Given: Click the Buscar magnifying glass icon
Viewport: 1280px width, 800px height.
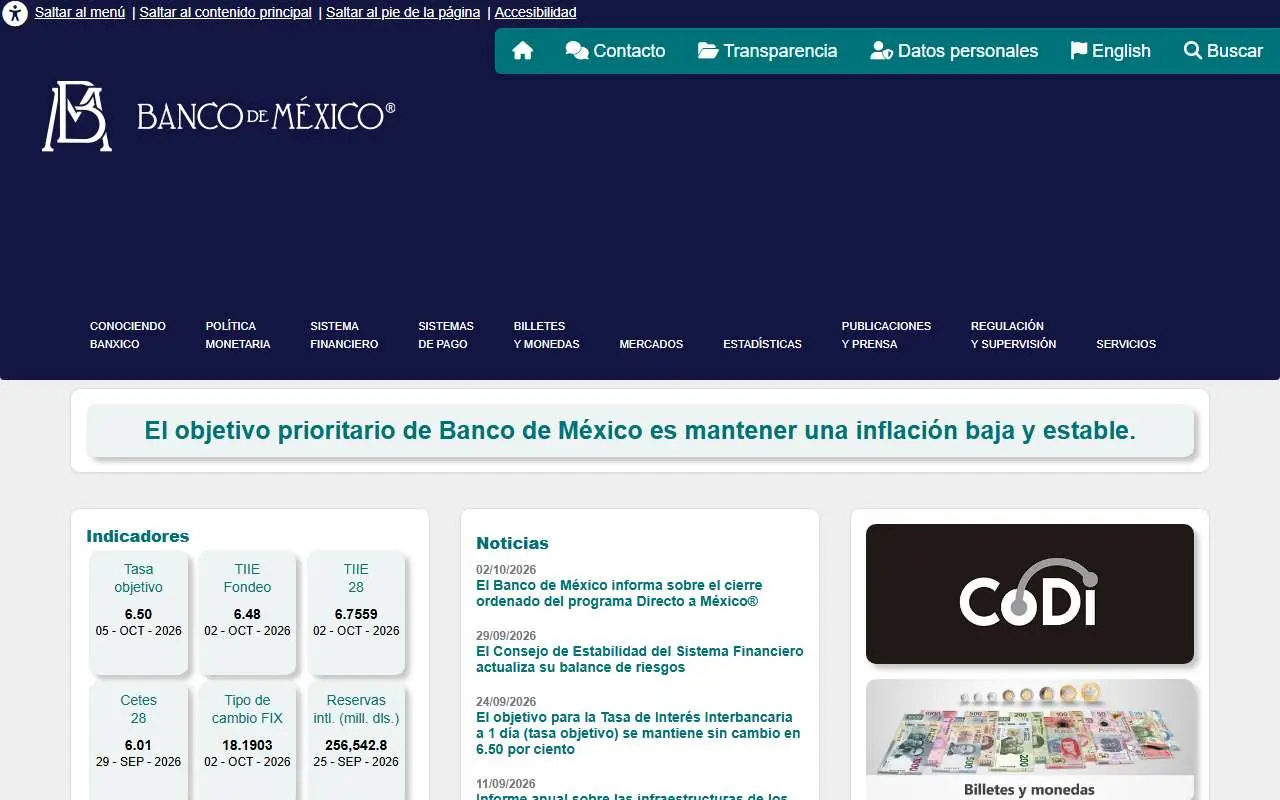Looking at the screenshot, I should [x=1193, y=51].
